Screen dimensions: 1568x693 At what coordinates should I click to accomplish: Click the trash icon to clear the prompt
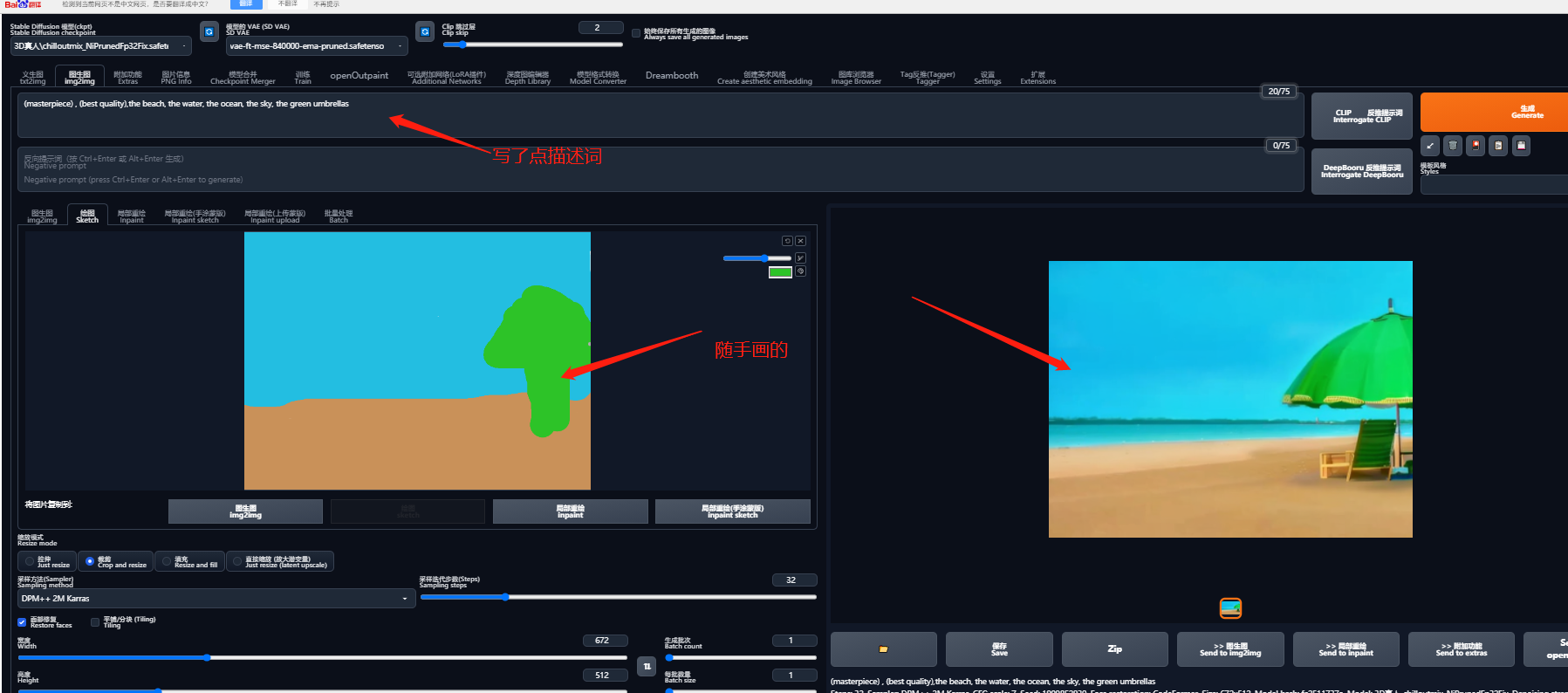point(1453,146)
